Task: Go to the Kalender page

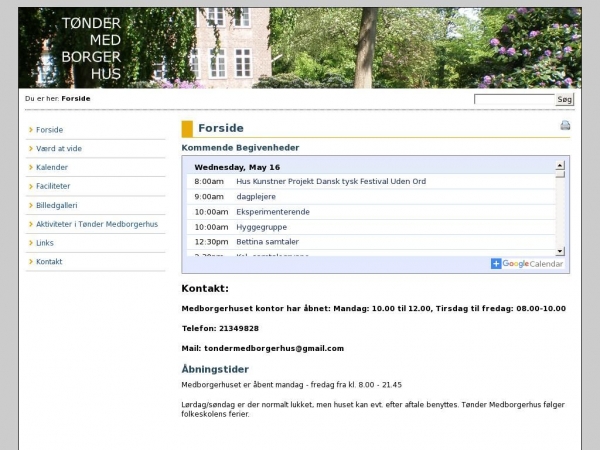Action: tap(52, 167)
